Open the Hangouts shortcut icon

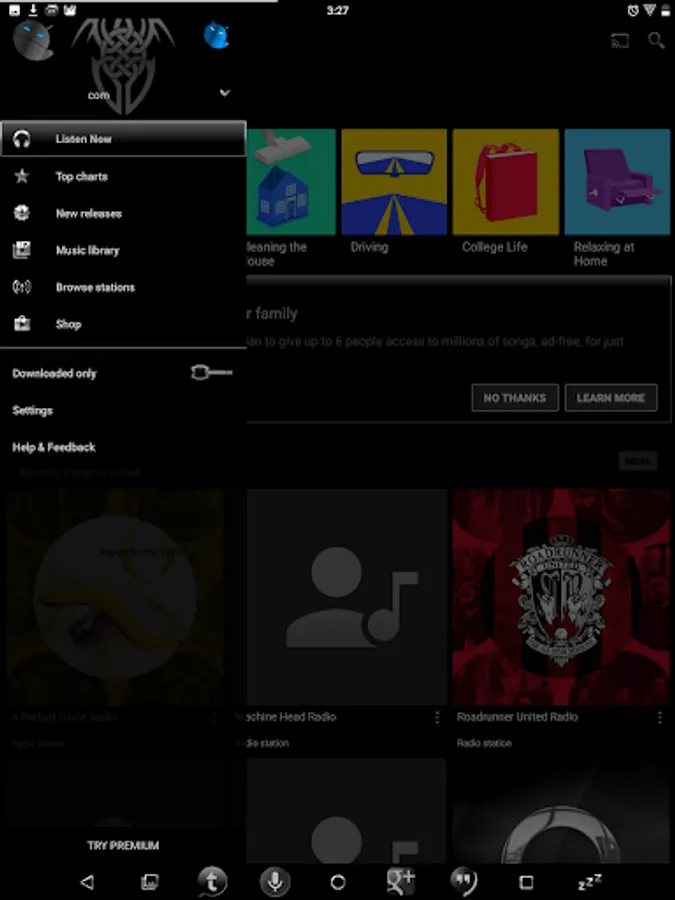[x=463, y=881]
